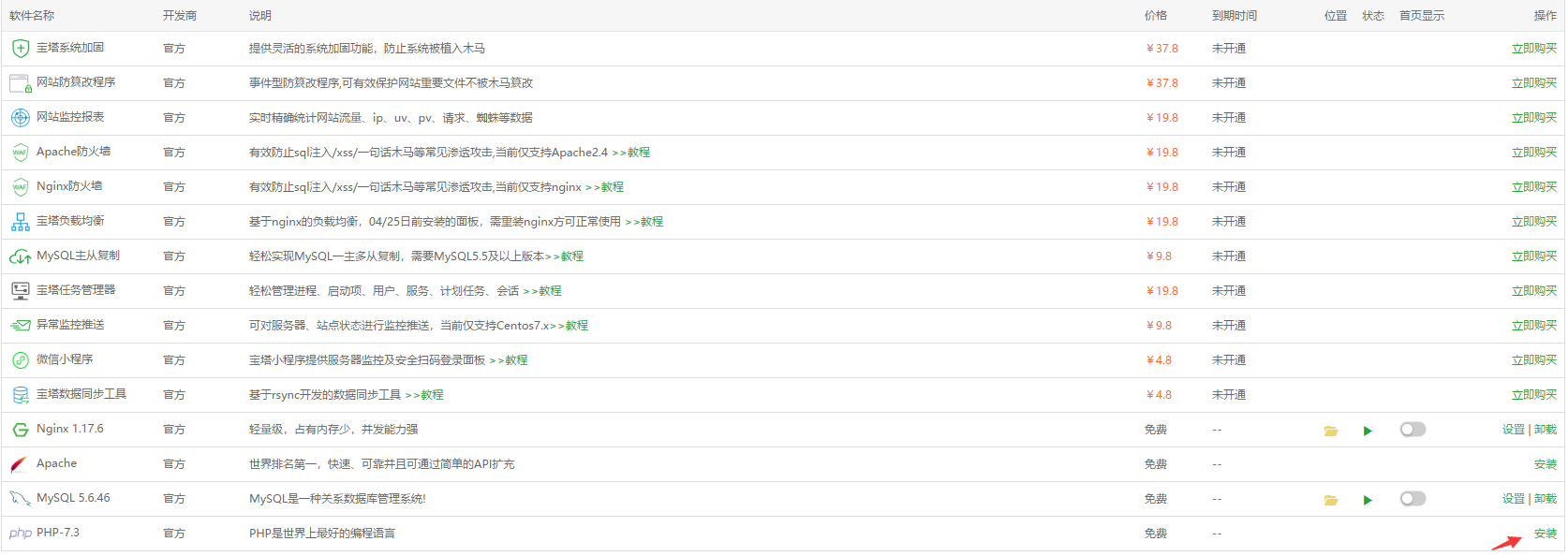Click the 宝塔系统加固 software name
This screenshot has width=1568, height=556.
[x=70, y=48]
